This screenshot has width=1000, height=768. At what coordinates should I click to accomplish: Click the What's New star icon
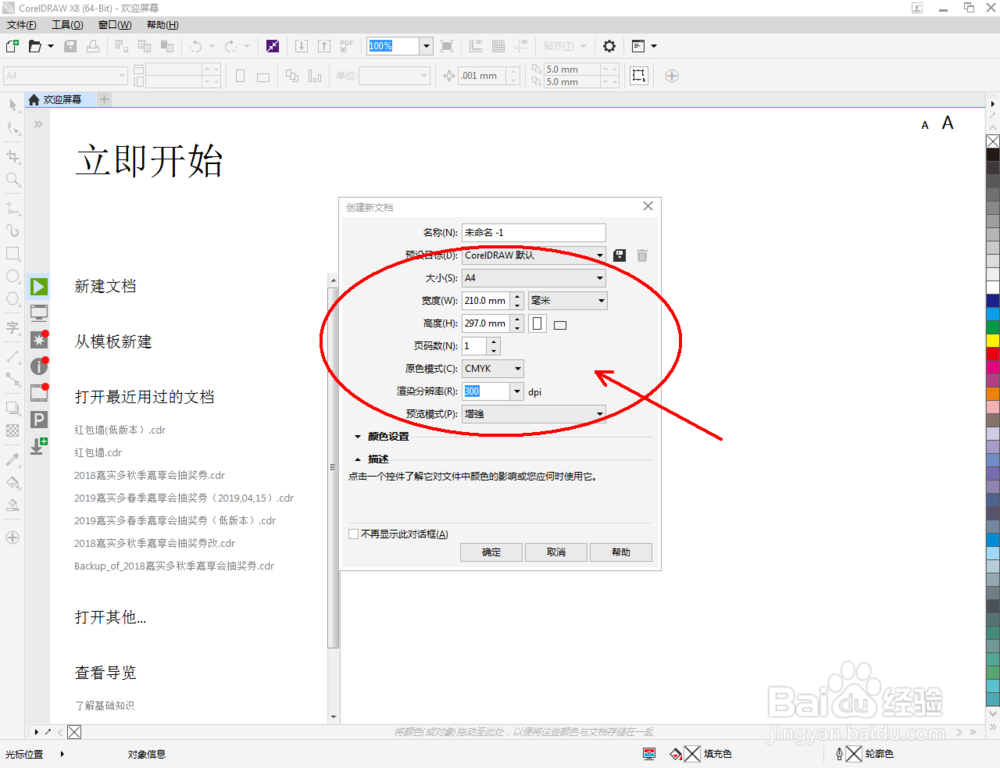point(39,339)
